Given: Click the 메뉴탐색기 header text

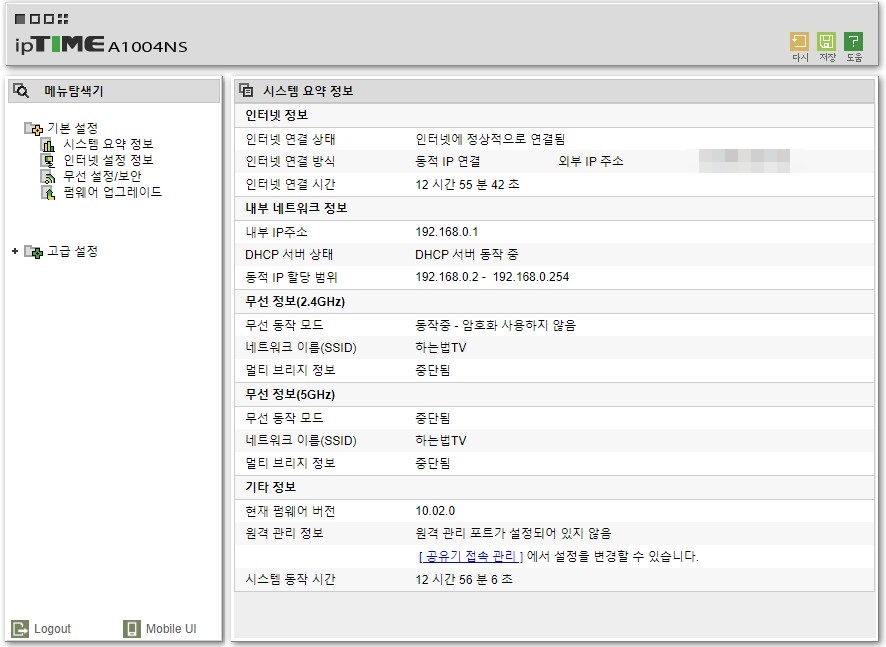Looking at the screenshot, I should tap(74, 90).
